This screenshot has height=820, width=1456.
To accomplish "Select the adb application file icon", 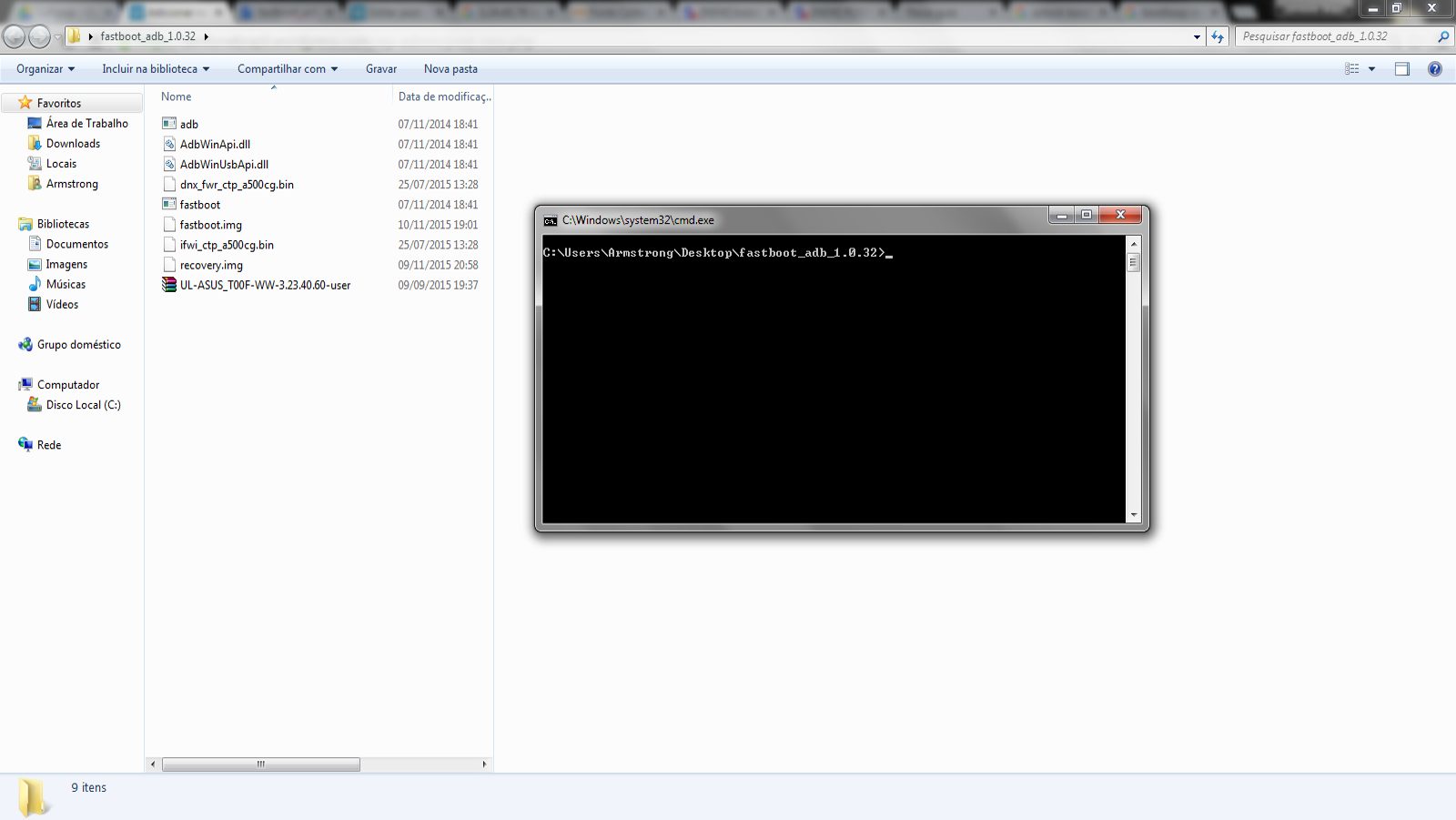I will point(169,124).
